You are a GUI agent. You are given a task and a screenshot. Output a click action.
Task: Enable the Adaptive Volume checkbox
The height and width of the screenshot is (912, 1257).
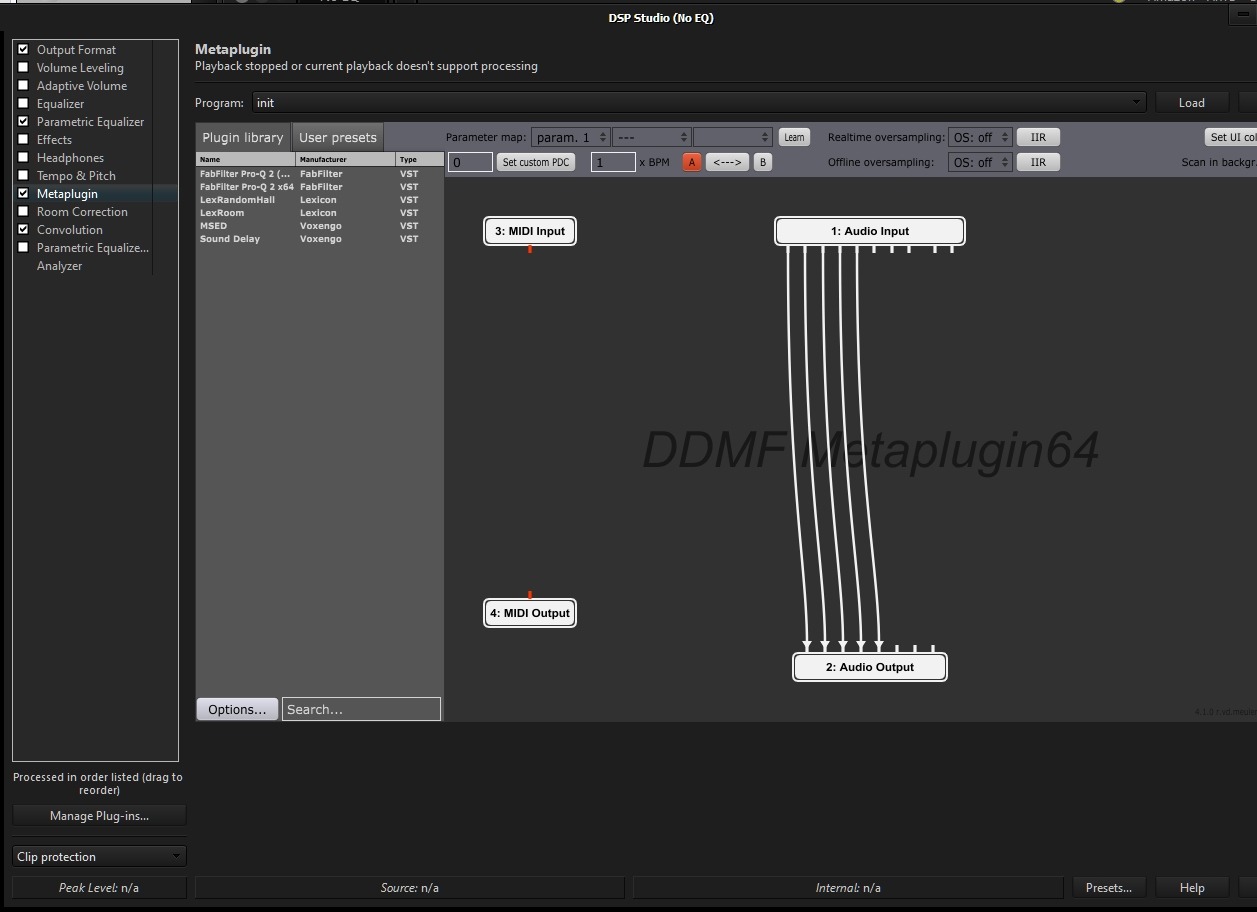coord(23,85)
